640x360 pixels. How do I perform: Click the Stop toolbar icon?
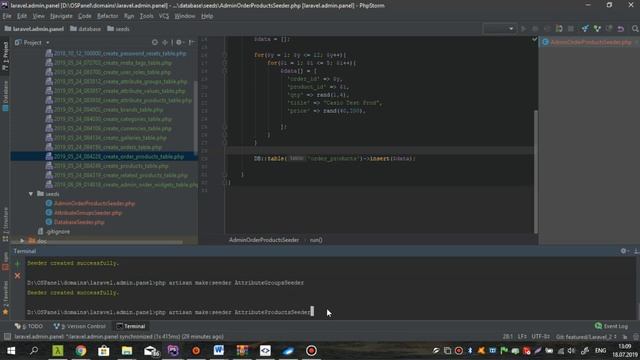pos(571,29)
